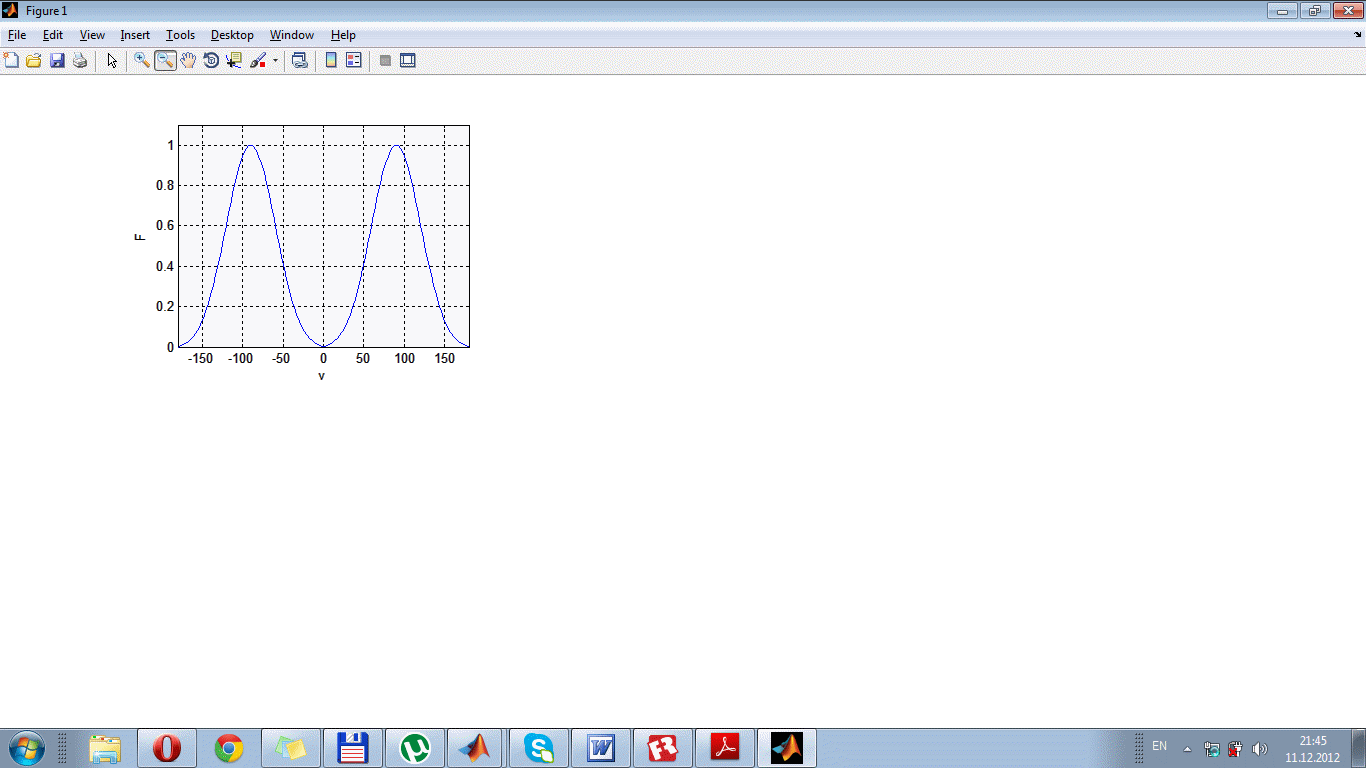Open ABBYY FineReader from the taskbar
Screen dimensions: 1366x768
coord(663,748)
